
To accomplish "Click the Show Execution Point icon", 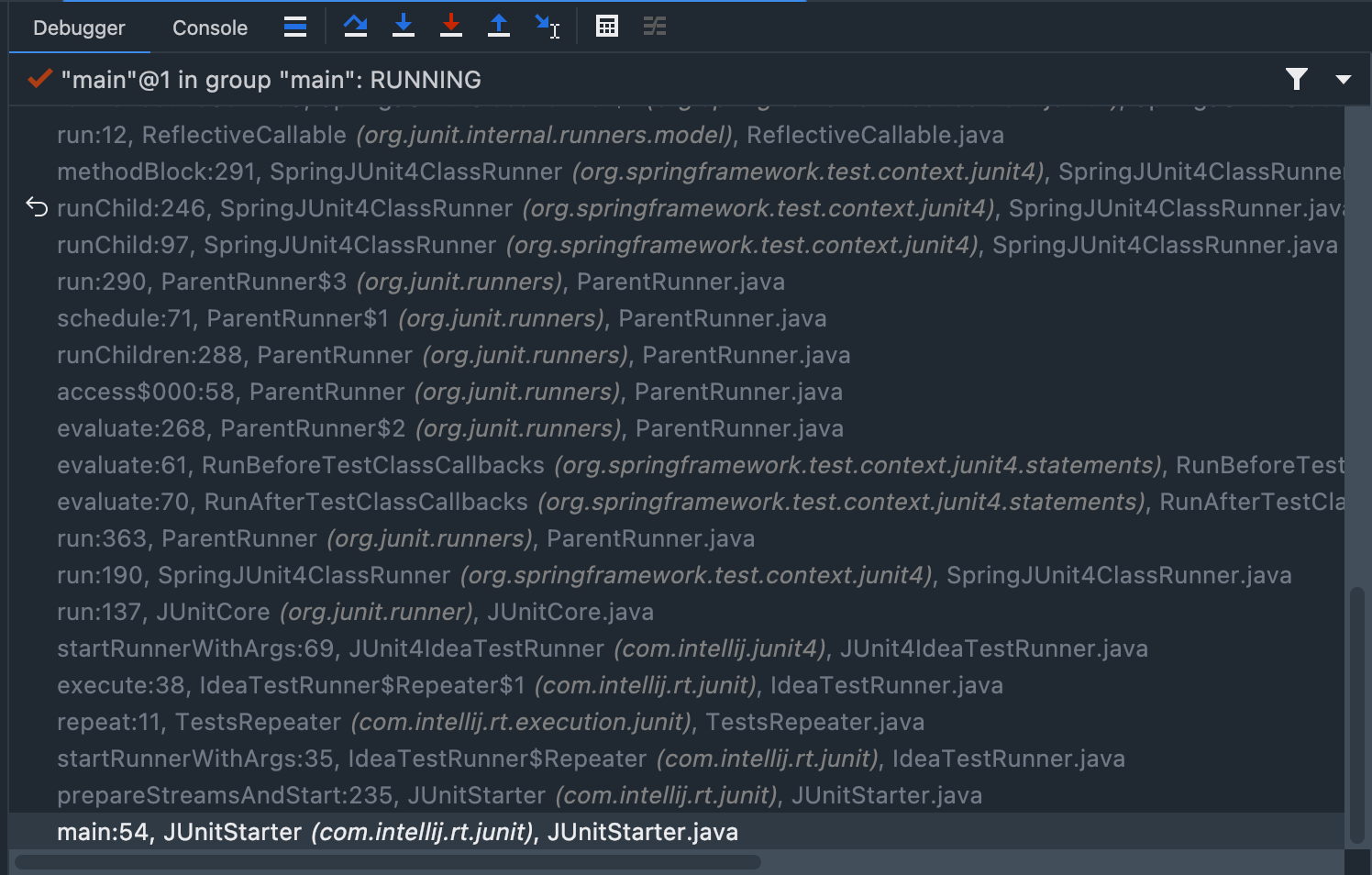I will [295, 27].
